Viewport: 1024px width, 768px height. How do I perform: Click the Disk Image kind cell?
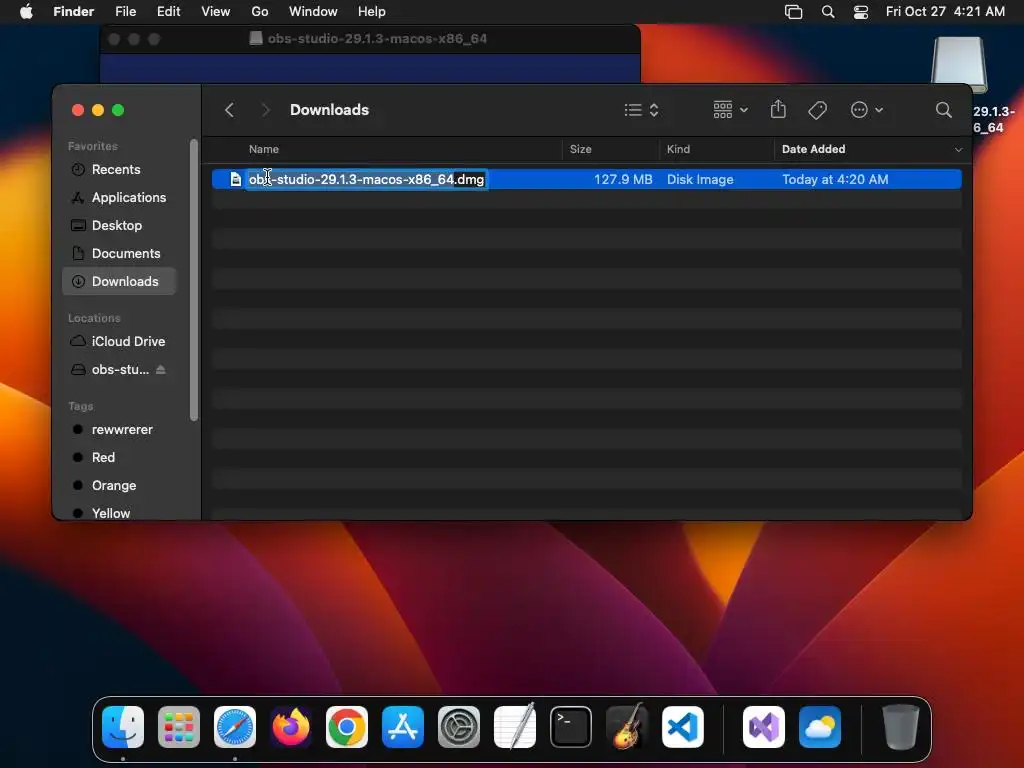(700, 179)
